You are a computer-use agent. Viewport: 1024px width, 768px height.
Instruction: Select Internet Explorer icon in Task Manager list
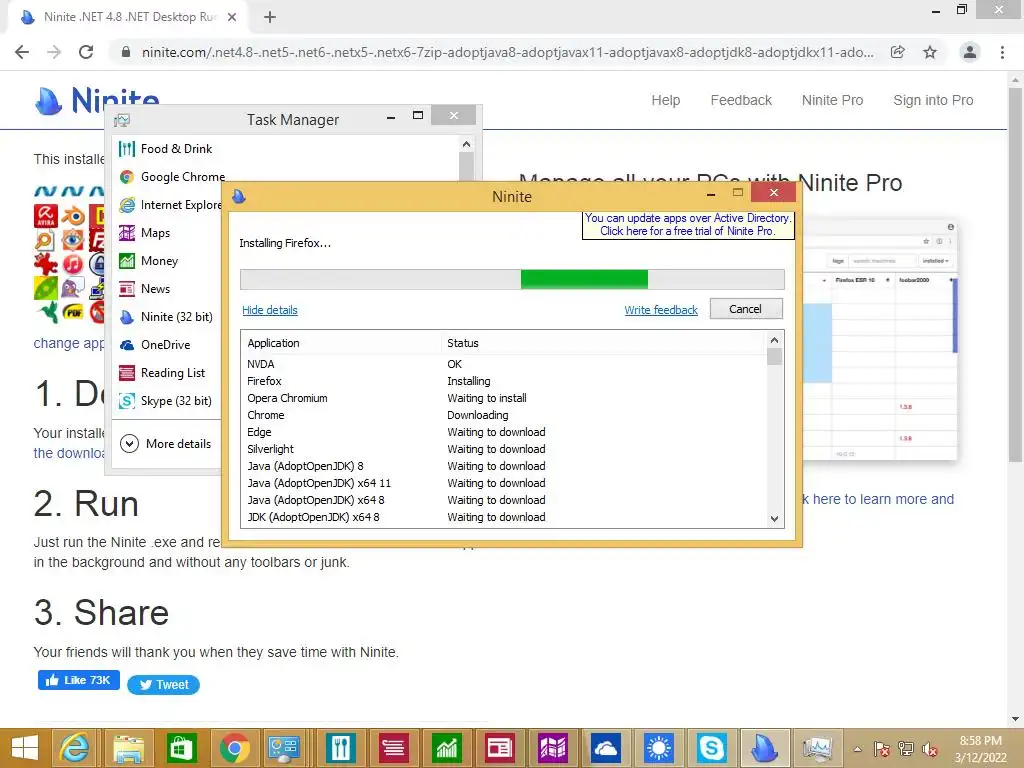pyautogui.click(x=127, y=205)
